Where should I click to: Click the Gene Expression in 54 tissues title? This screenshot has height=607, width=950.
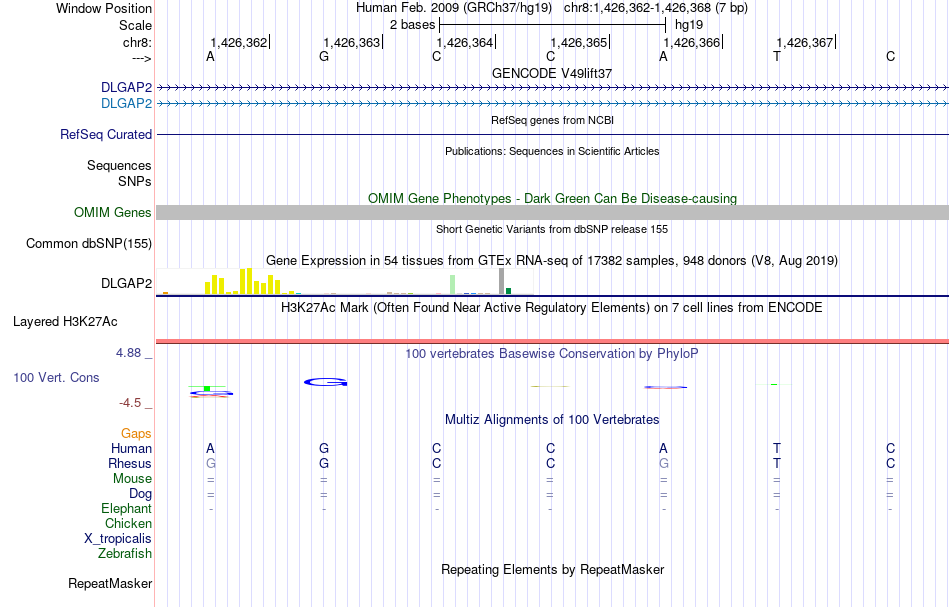(552, 260)
